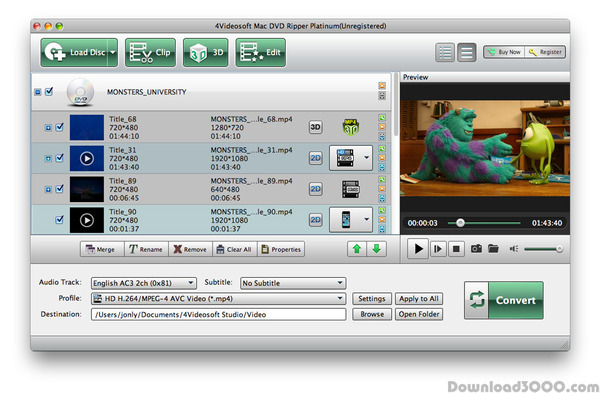Open the Subtitle dropdown
600x393 pixels.
(293, 283)
